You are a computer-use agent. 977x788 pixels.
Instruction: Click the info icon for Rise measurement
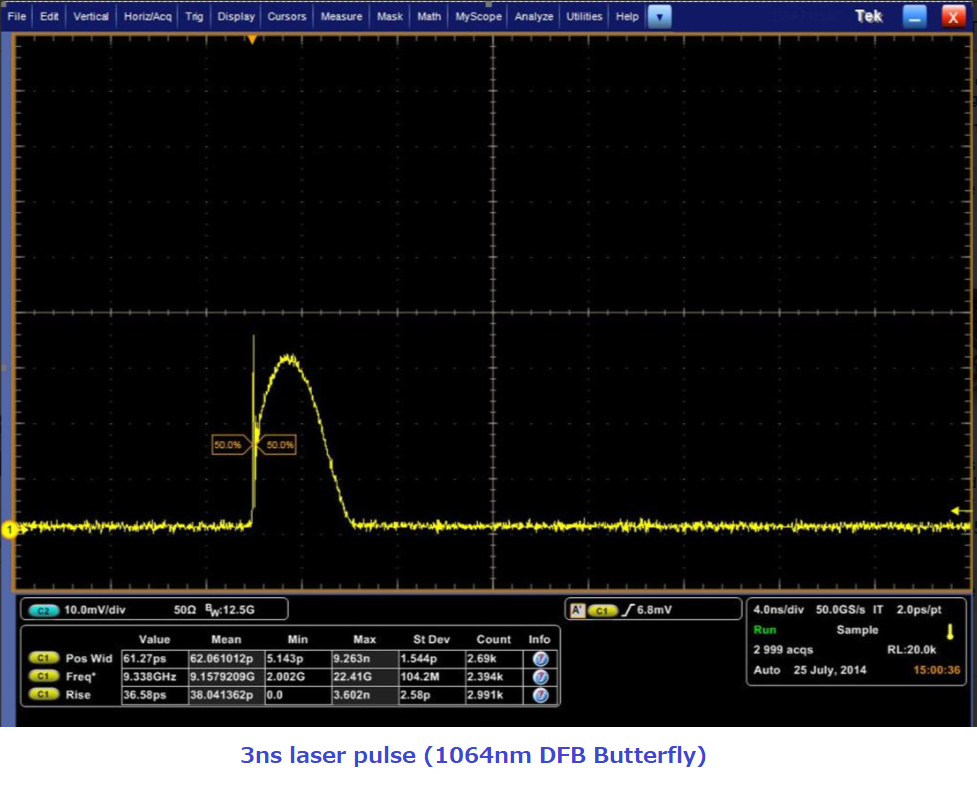(x=540, y=695)
